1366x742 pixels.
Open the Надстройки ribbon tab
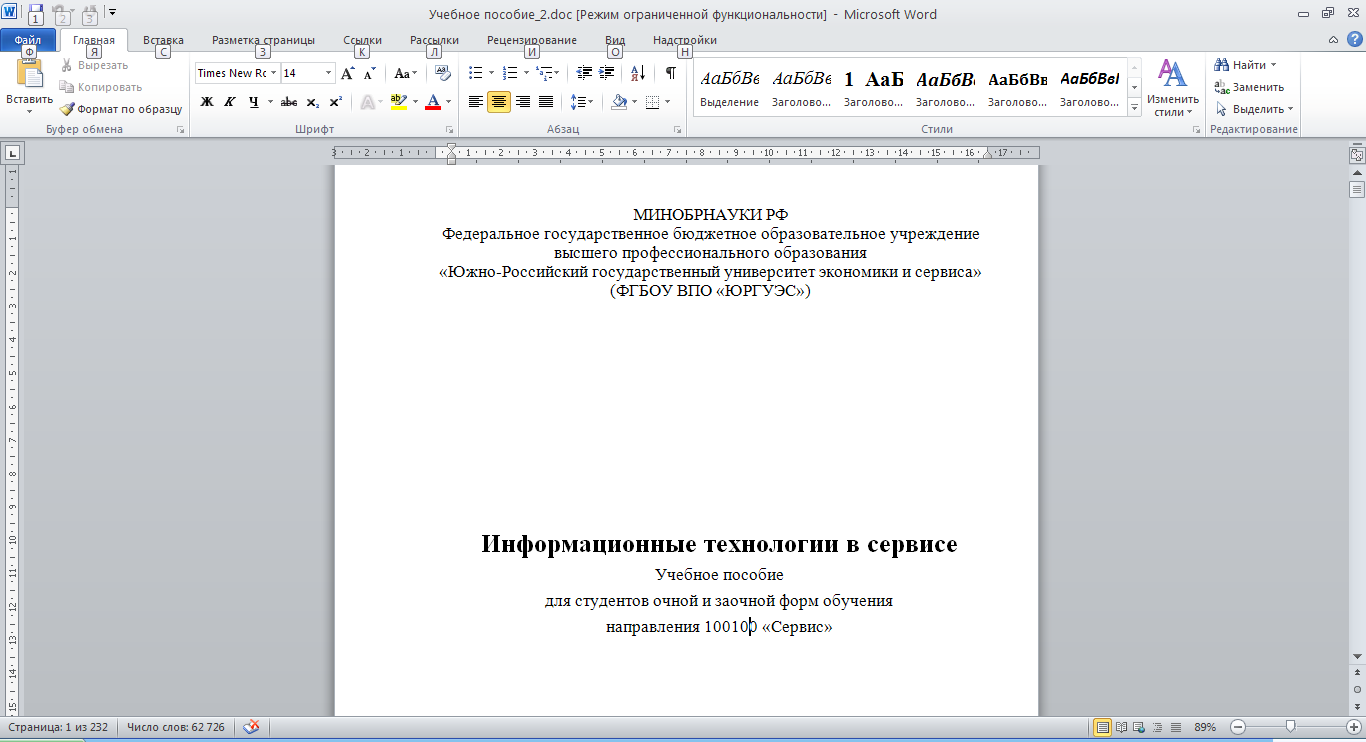685,40
